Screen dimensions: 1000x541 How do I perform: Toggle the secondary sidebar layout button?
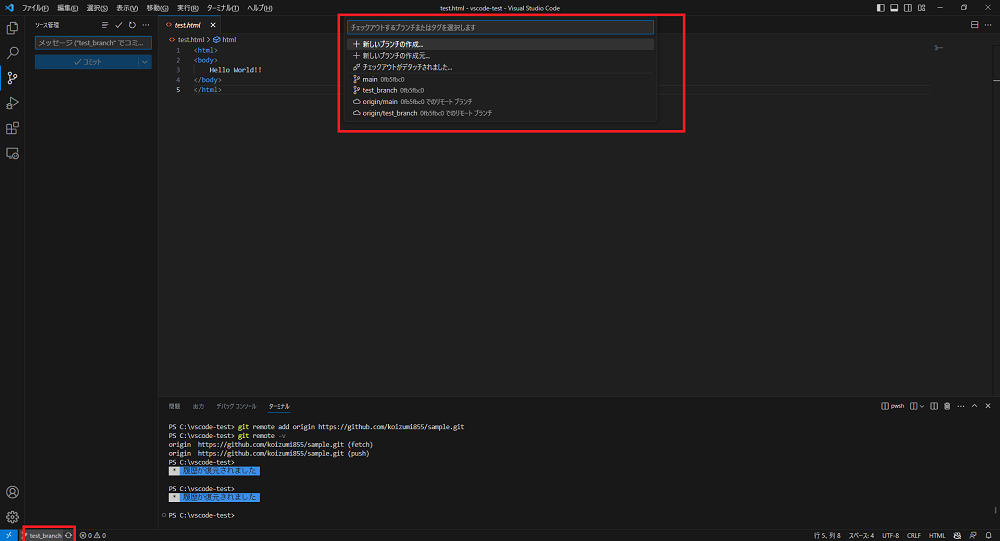[x=906, y=7]
